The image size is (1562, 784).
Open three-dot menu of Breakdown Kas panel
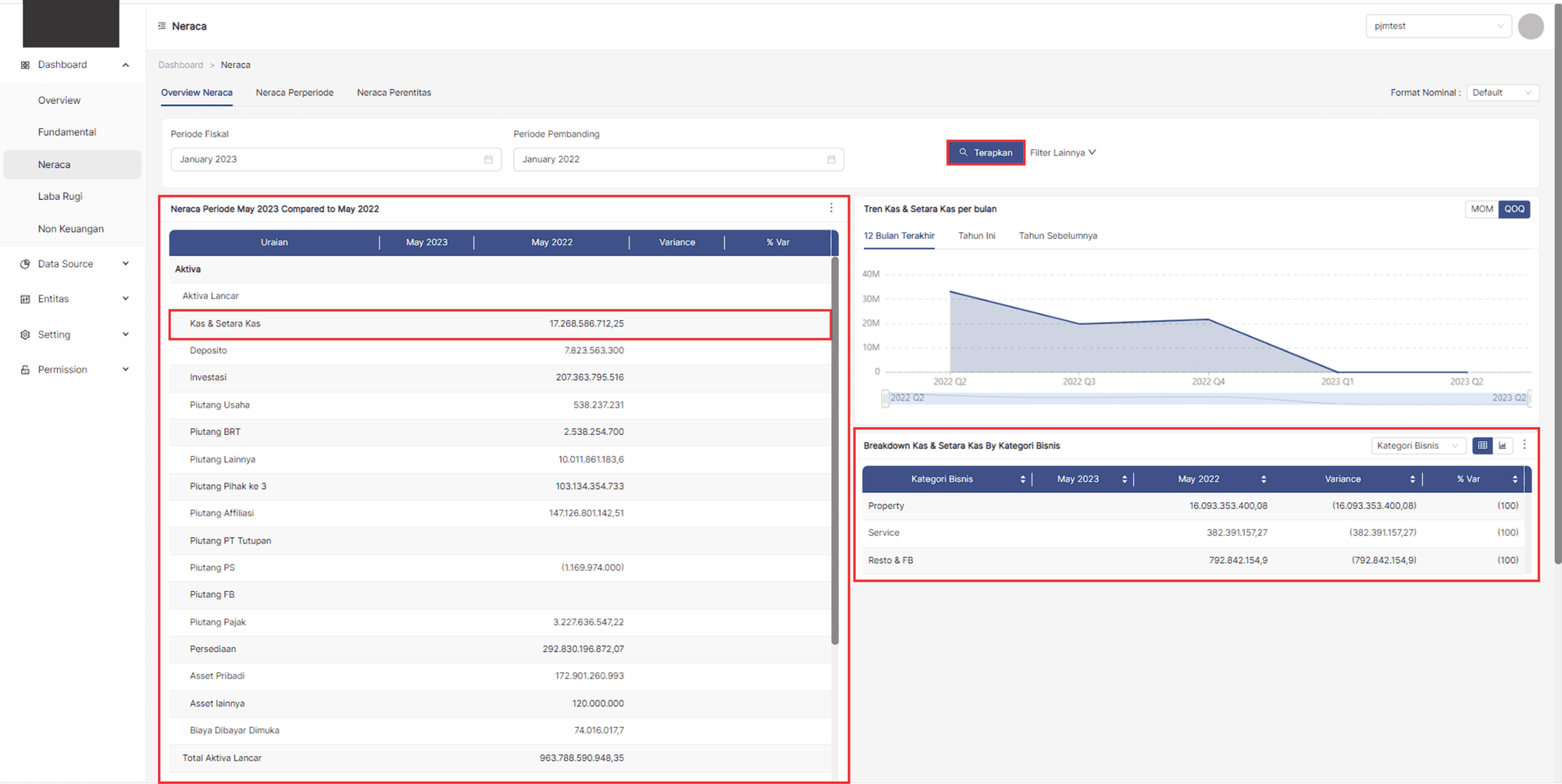coord(1524,444)
